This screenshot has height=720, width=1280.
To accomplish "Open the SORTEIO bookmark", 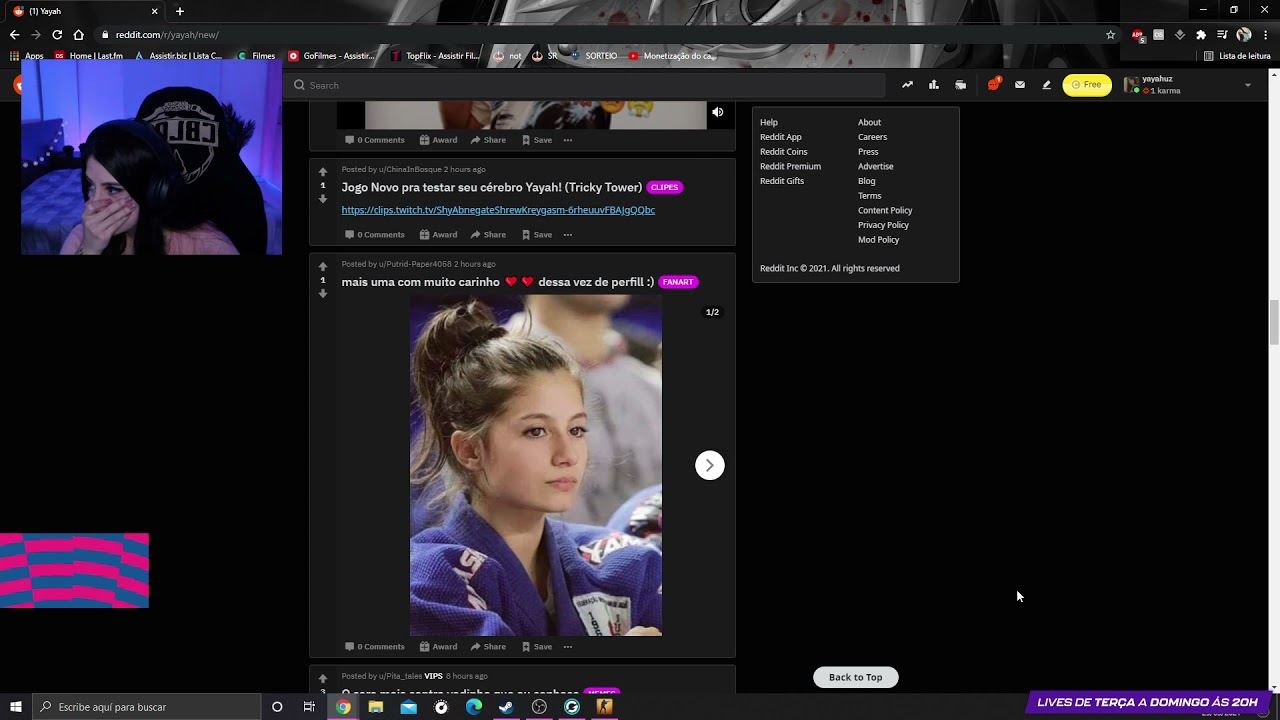I will (x=594, y=56).
